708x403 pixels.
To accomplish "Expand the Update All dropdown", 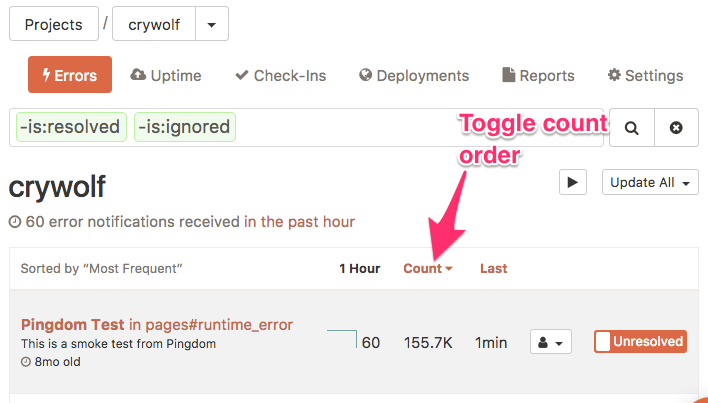I will pyautogui.click(x=649, y=183).
